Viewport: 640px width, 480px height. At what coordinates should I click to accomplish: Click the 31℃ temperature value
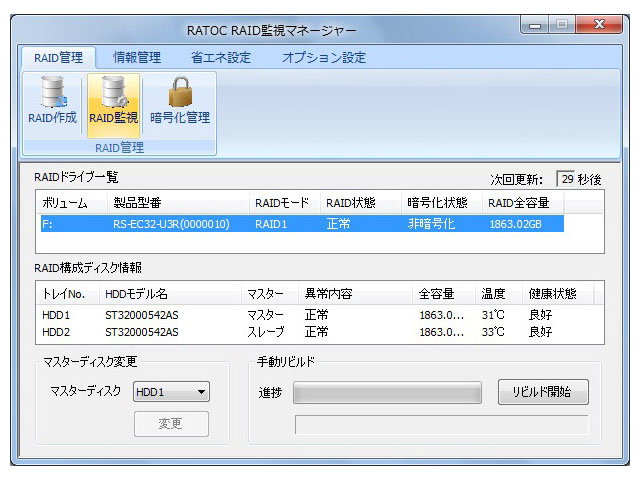(493, 315)
